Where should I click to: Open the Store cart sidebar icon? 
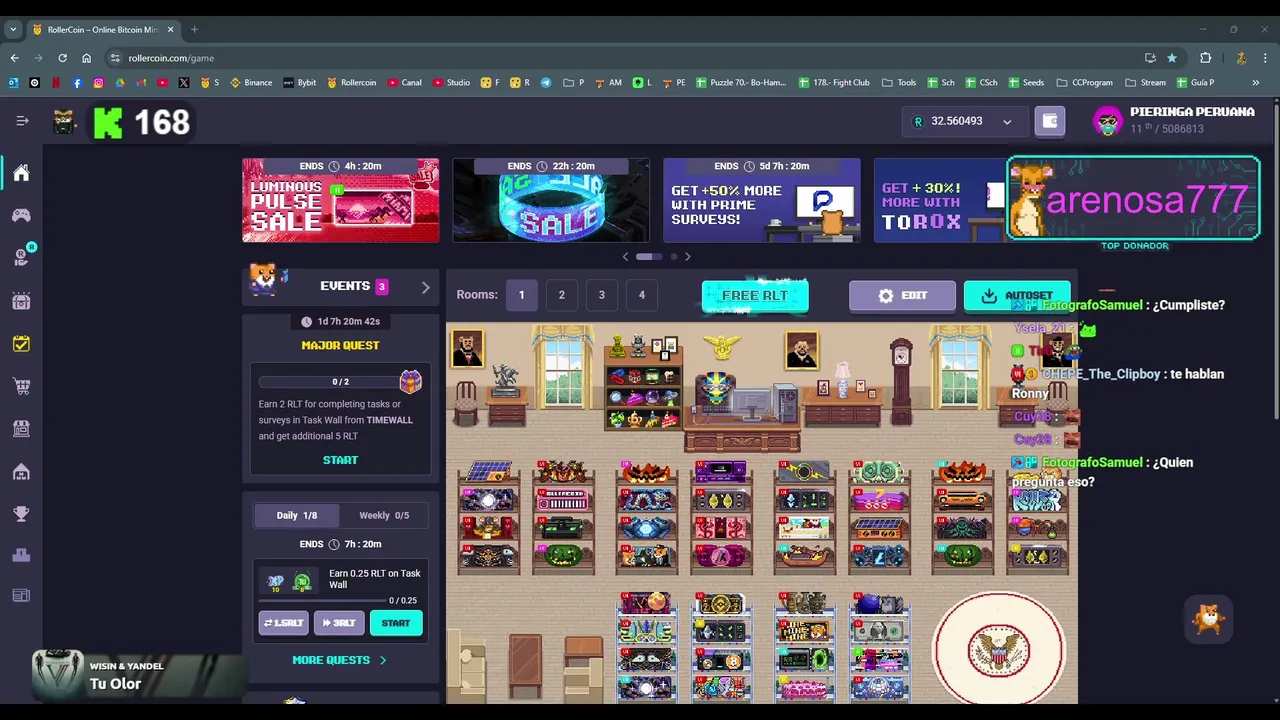(21, 386)
